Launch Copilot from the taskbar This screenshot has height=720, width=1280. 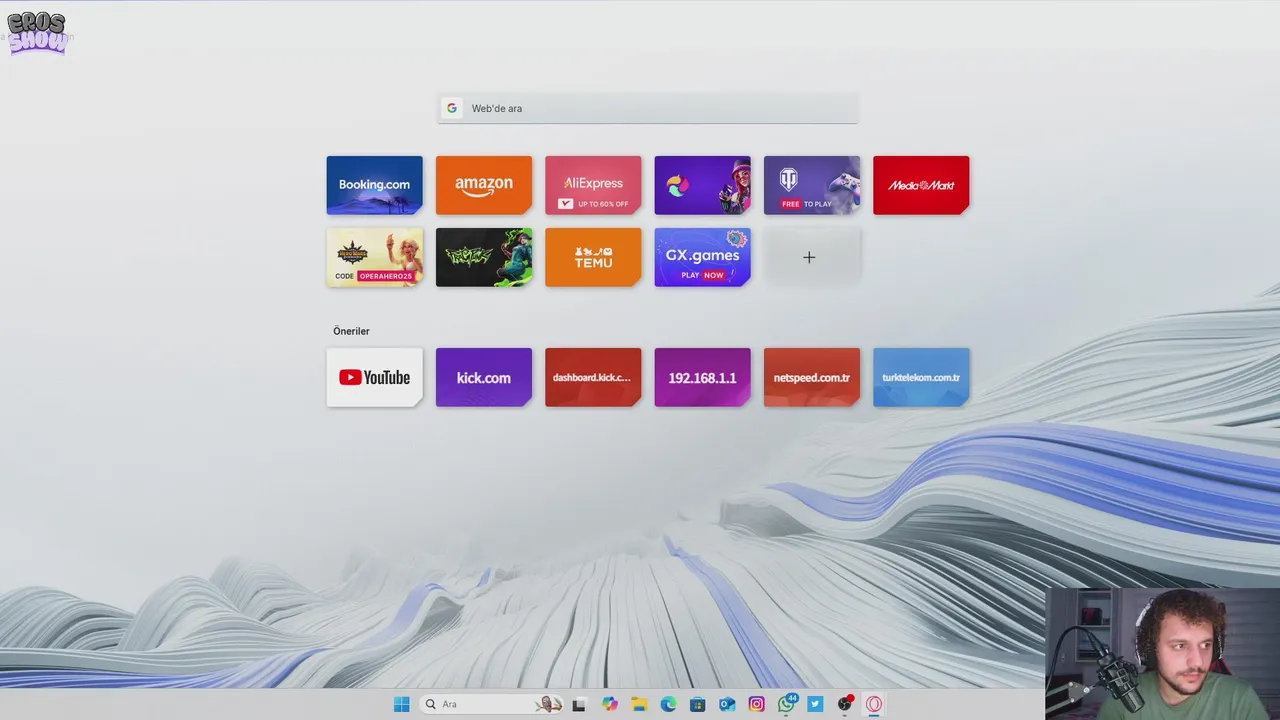[610, 704]
